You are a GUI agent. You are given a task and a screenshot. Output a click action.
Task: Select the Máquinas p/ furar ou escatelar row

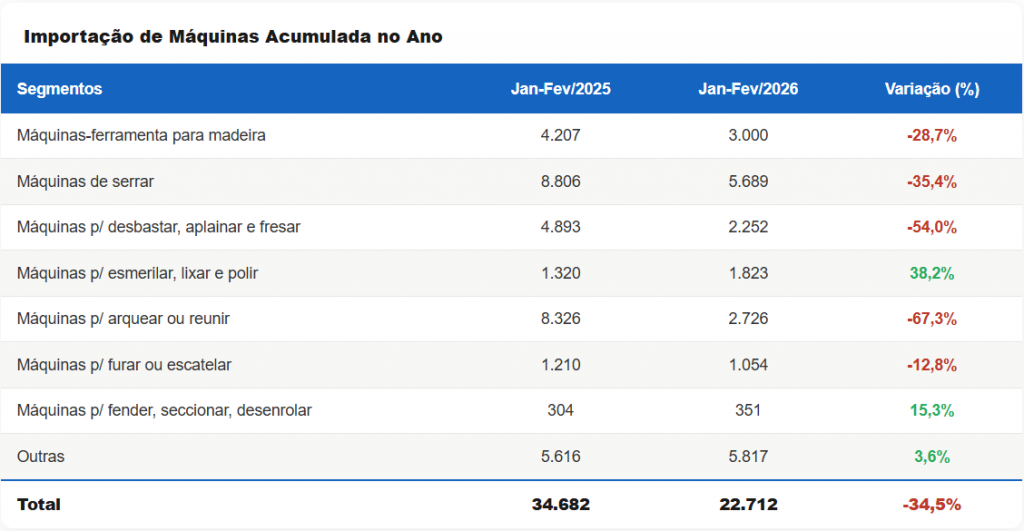tap(124, 365)
